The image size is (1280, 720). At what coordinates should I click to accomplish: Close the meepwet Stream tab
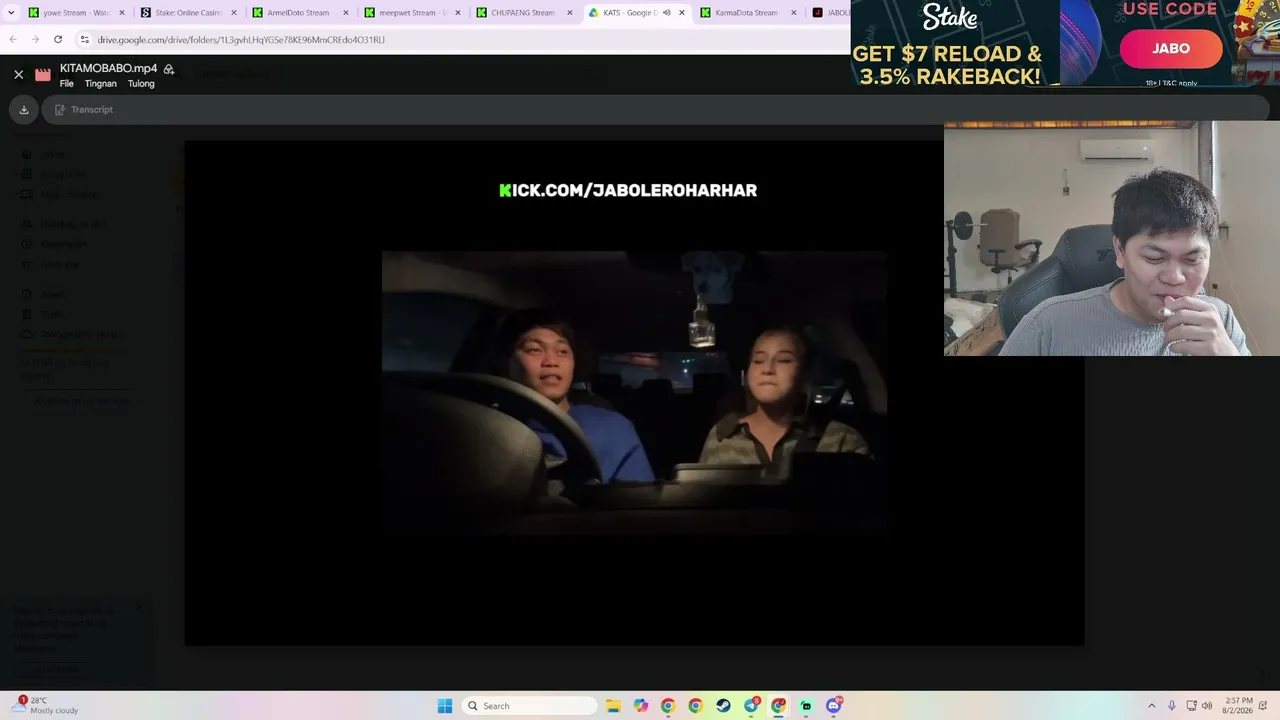pos(458,13)
